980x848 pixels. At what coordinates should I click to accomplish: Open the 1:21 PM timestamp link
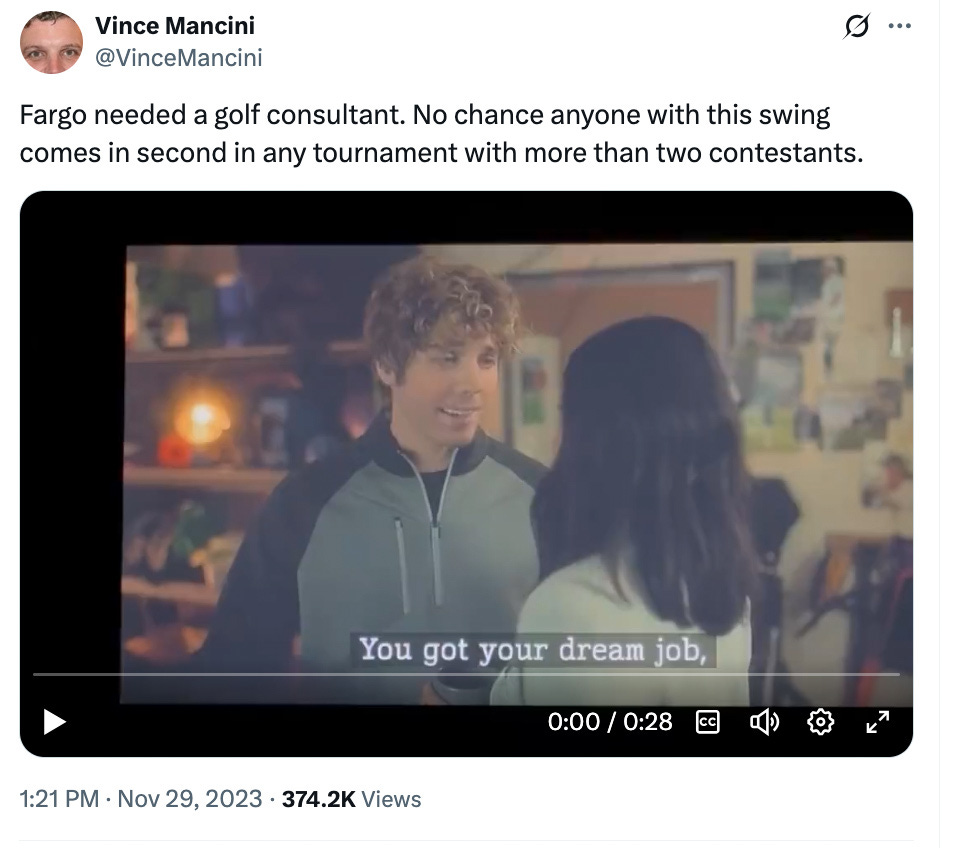tap(59, 799)
